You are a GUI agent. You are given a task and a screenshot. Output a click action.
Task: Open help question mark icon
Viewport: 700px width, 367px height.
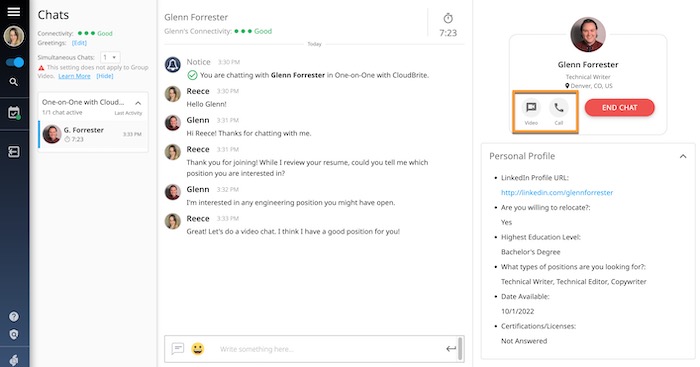tap(14, 317)
